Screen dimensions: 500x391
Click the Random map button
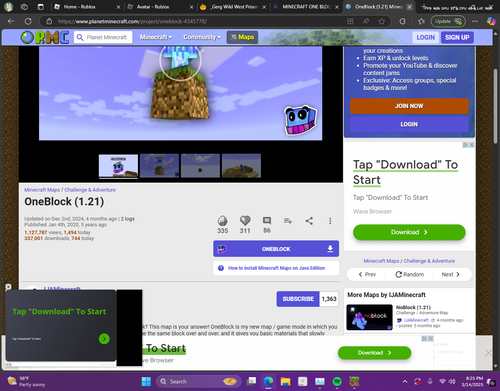(409, 274)
